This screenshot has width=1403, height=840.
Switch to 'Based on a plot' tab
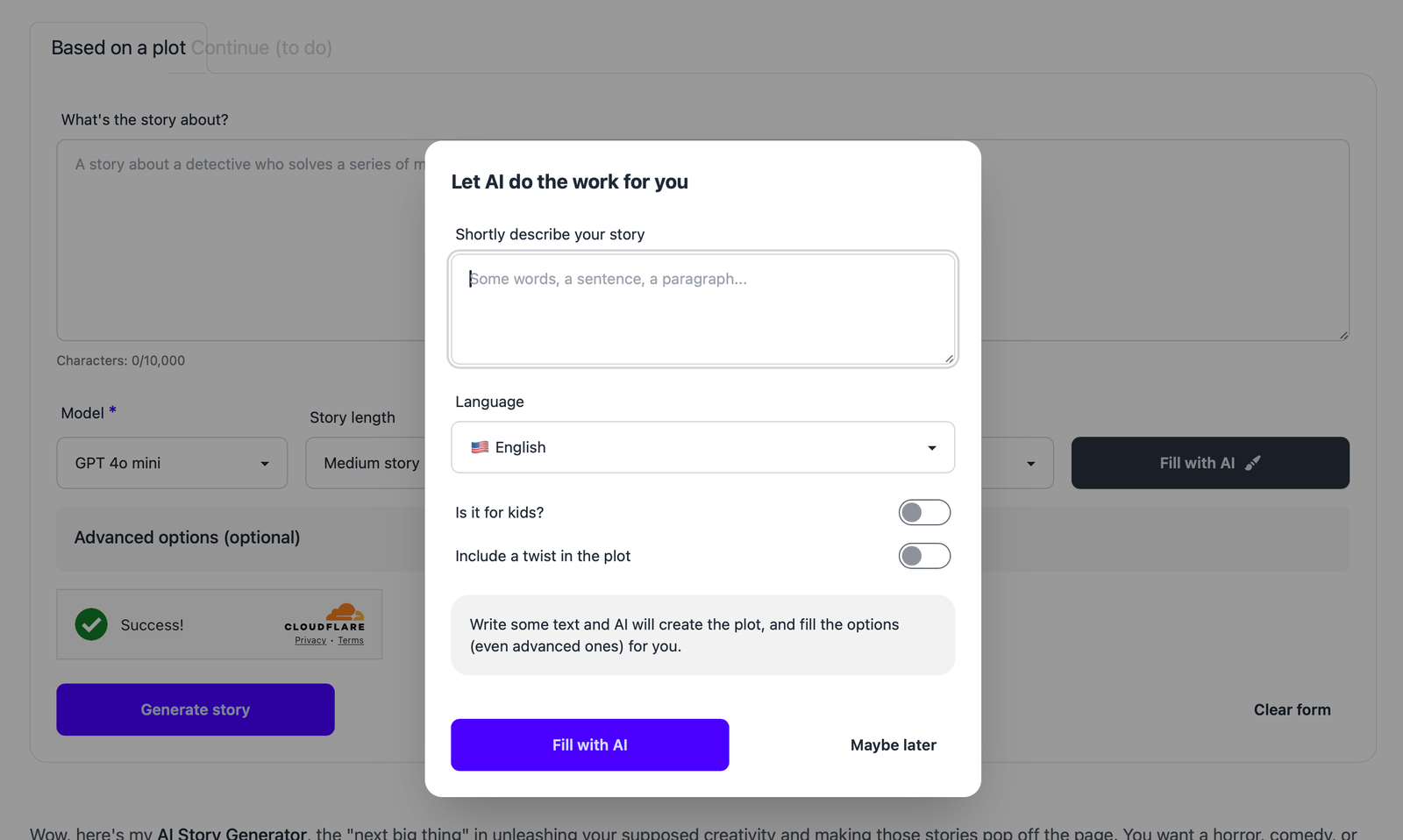118,48
